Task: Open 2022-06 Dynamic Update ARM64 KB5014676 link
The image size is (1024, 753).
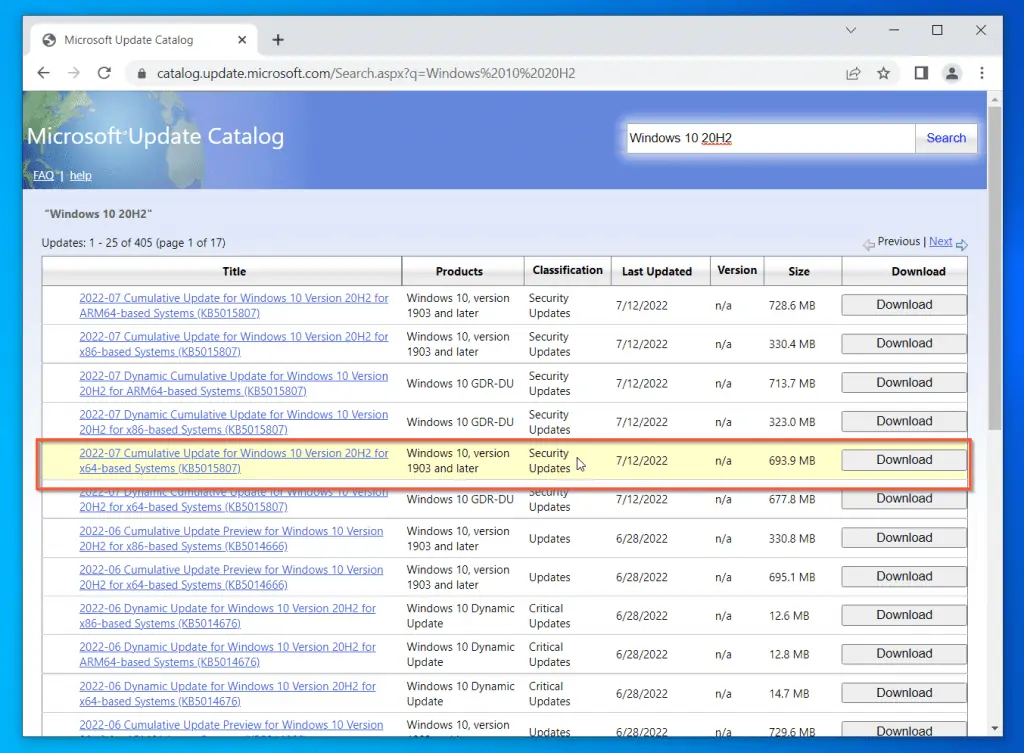Action: point(227,654)
